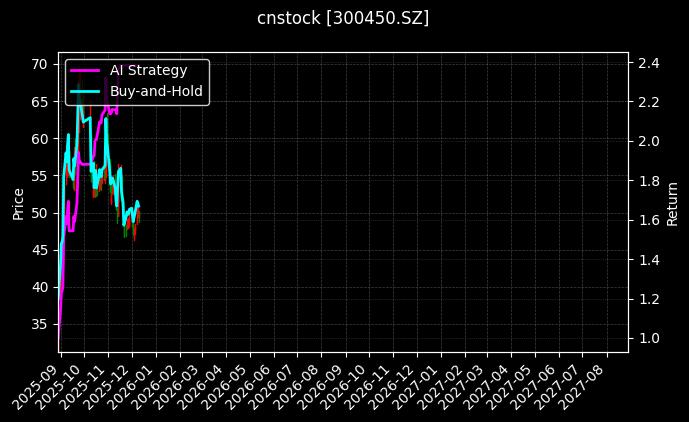The width and height of the screenshot is (689, 422).
Task: Select the Buy-and-Hold legend label
Action: 156,90
